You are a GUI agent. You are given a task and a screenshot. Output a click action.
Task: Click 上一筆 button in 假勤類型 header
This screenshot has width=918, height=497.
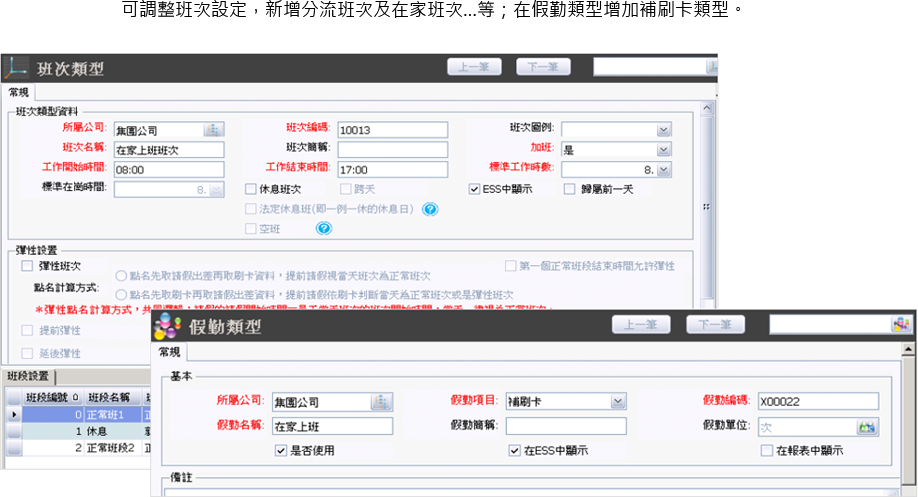[640, 324]
